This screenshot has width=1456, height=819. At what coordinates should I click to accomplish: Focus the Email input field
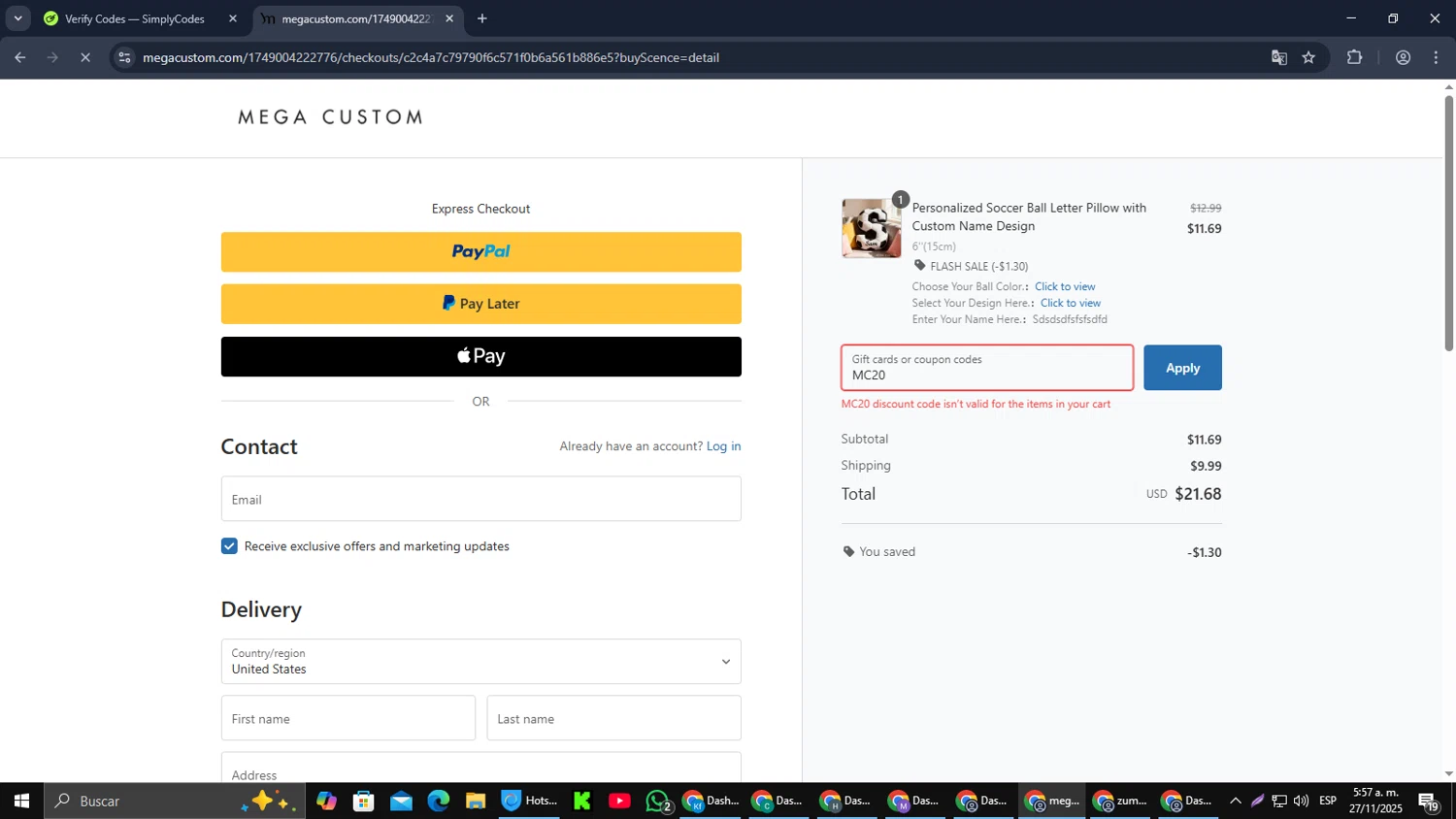coord(480,499)
